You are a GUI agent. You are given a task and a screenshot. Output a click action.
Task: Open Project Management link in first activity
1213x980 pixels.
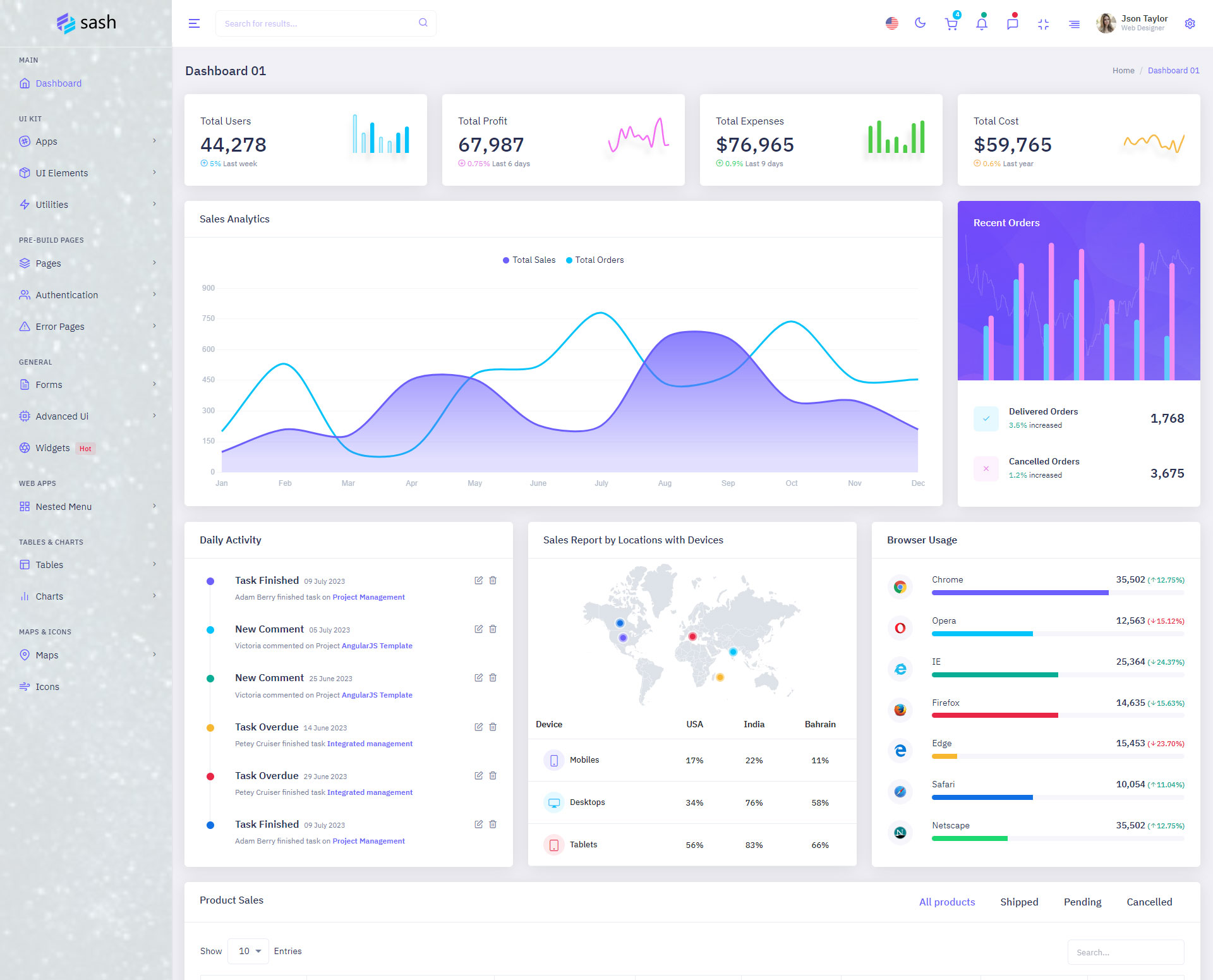coord(368,597)
